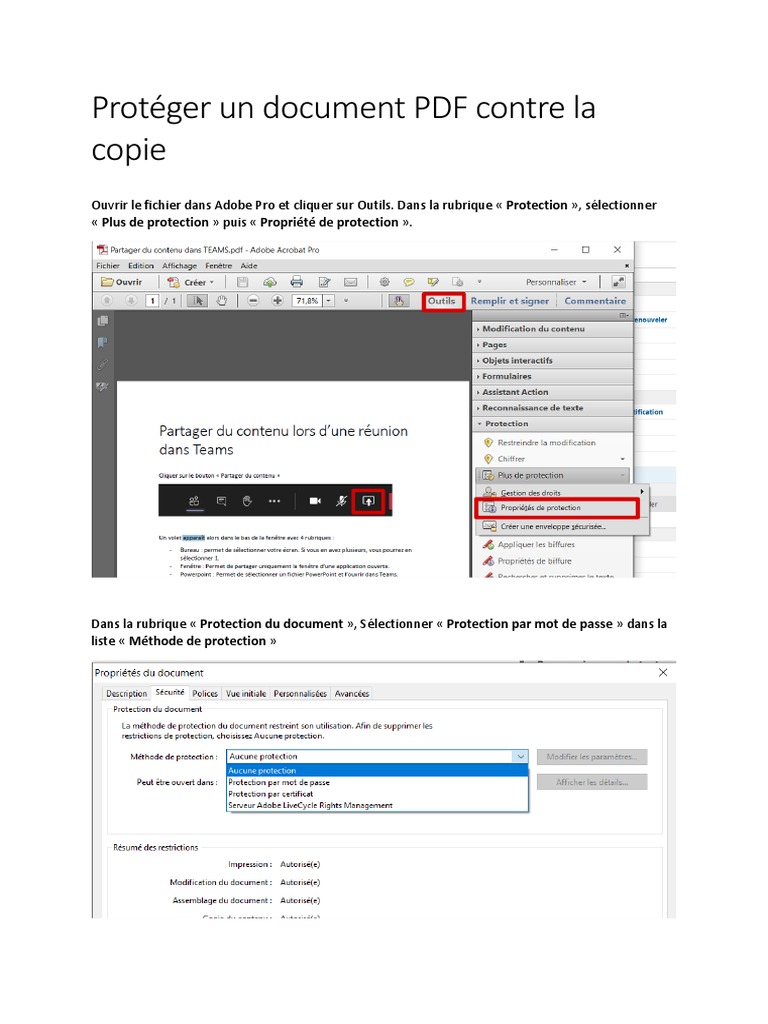Click the Ouvrir folder button in Acrobat

pos(121,282)
